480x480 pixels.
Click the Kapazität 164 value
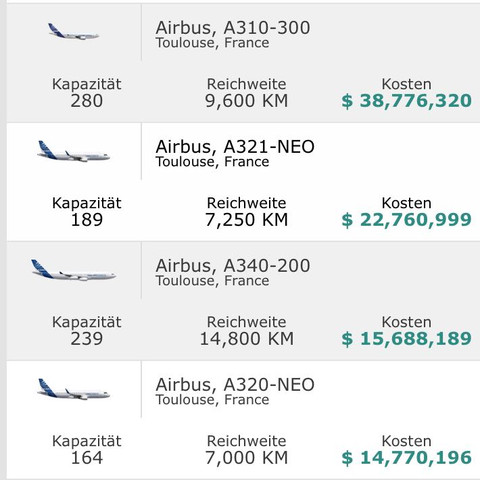87,458
